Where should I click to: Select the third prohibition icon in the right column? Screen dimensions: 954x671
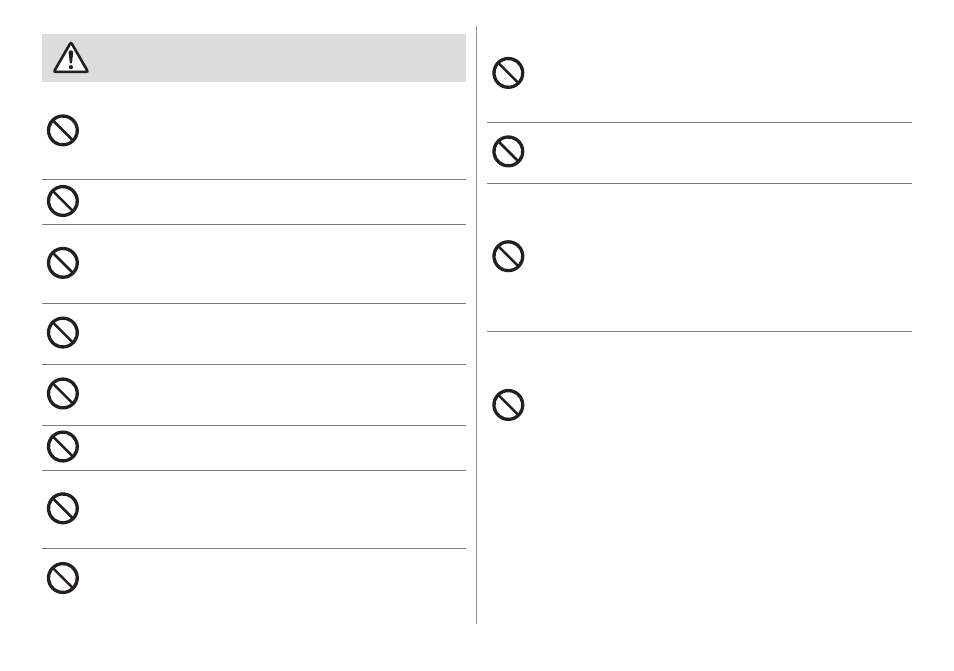tap(508, 256)
